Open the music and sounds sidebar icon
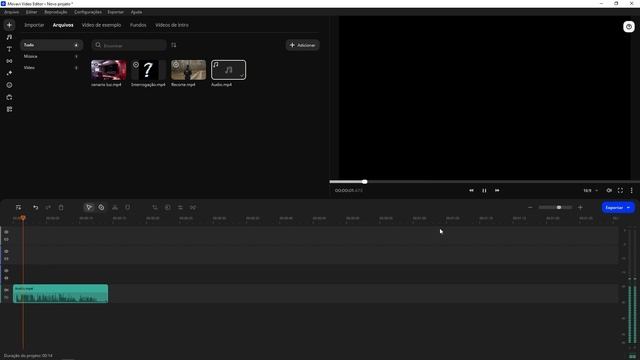The width and height of the screenshot is (640, 360). pos(9,37)
